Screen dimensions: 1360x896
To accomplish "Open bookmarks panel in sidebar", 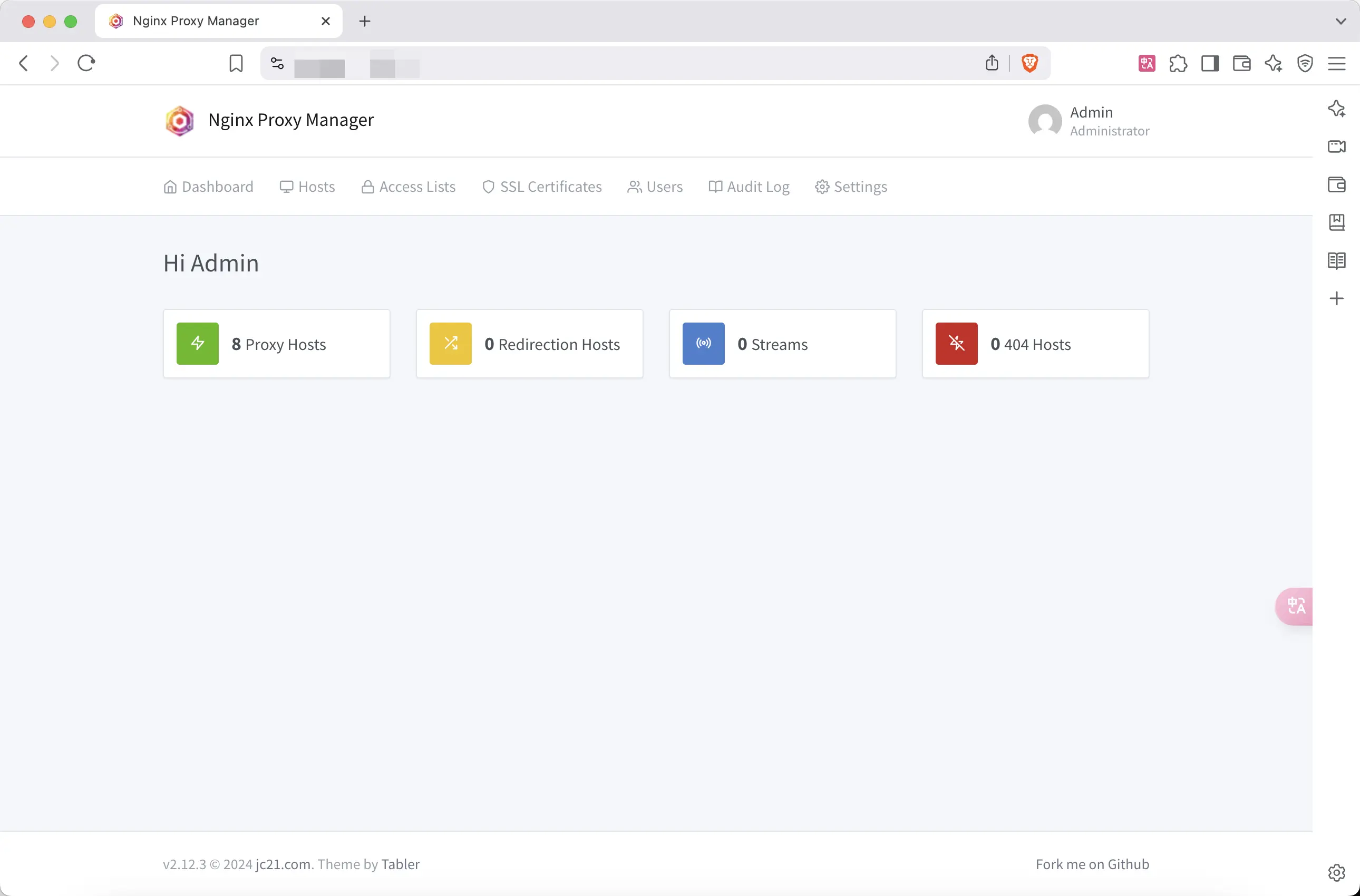I will [1337, 222].
